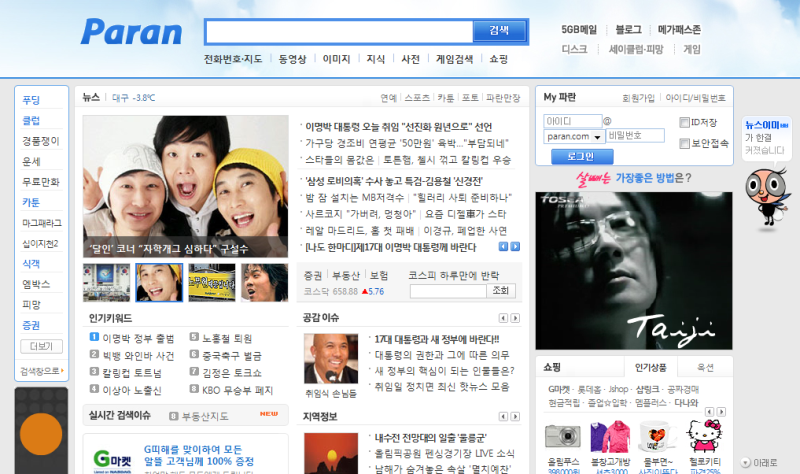
Task: Open 경품쟁이 in the left sidebar
Action: coord(41,141)
